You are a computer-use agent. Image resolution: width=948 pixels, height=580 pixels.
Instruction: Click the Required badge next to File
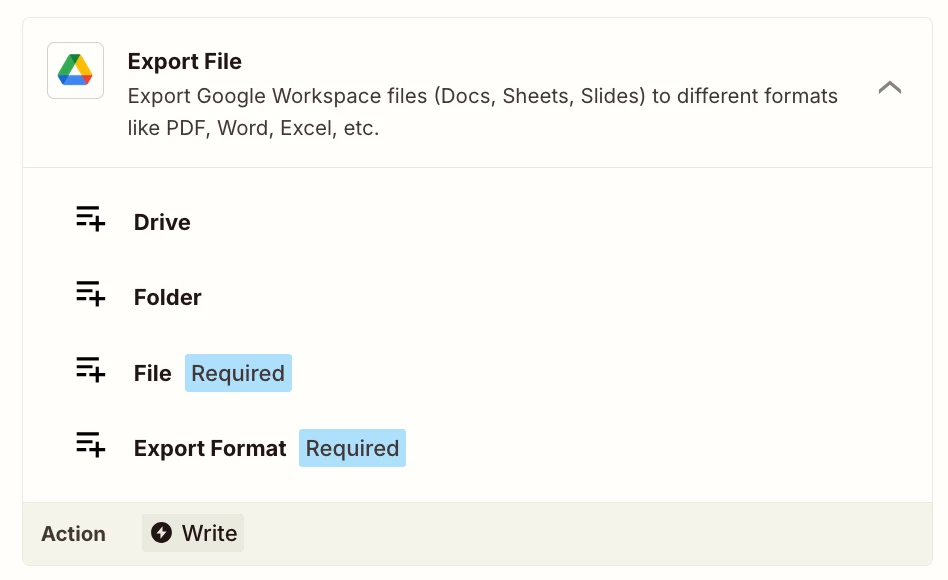tap(238, 373)
